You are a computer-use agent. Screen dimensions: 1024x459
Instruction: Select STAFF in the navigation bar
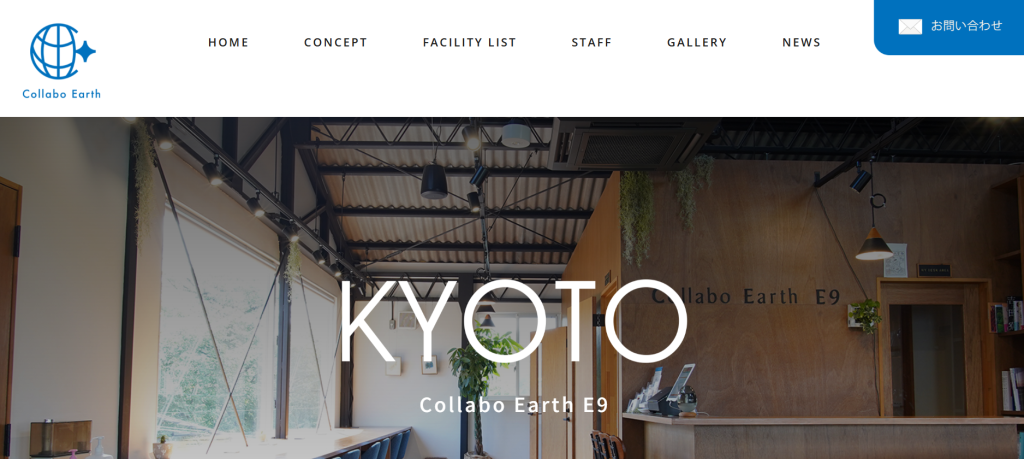(592, 42)
